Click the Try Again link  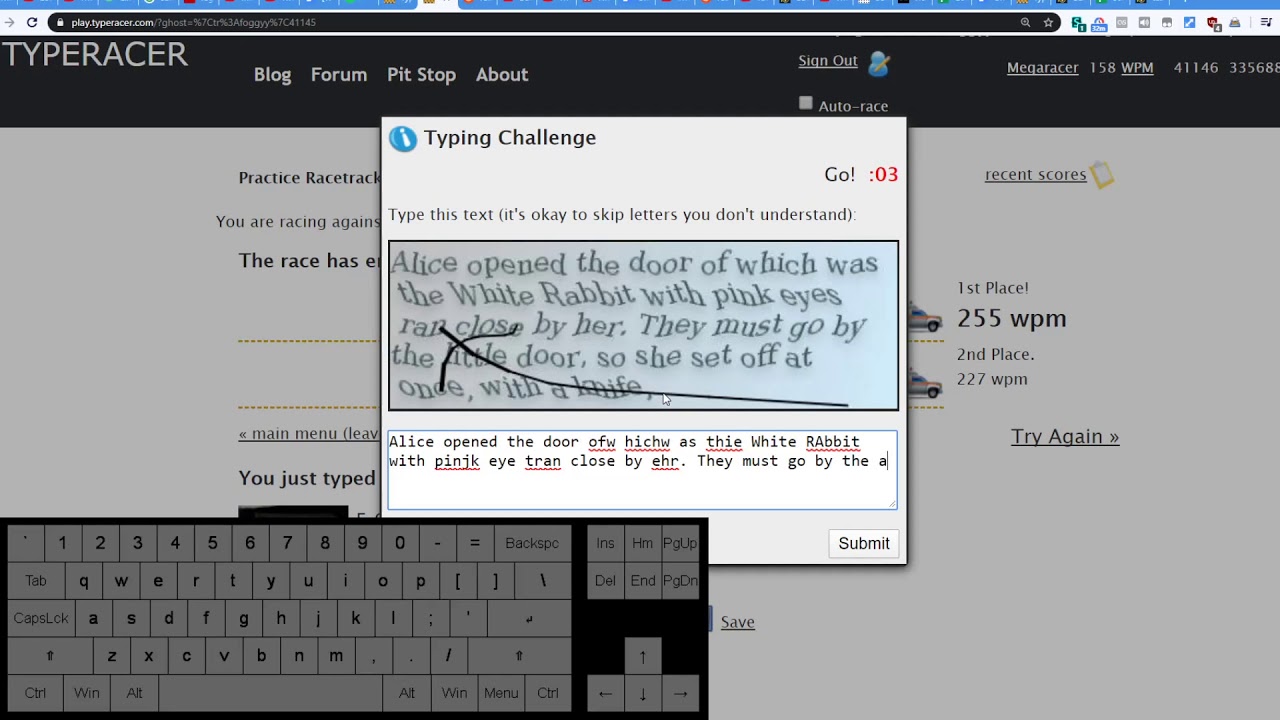(x=1065, y=436)
